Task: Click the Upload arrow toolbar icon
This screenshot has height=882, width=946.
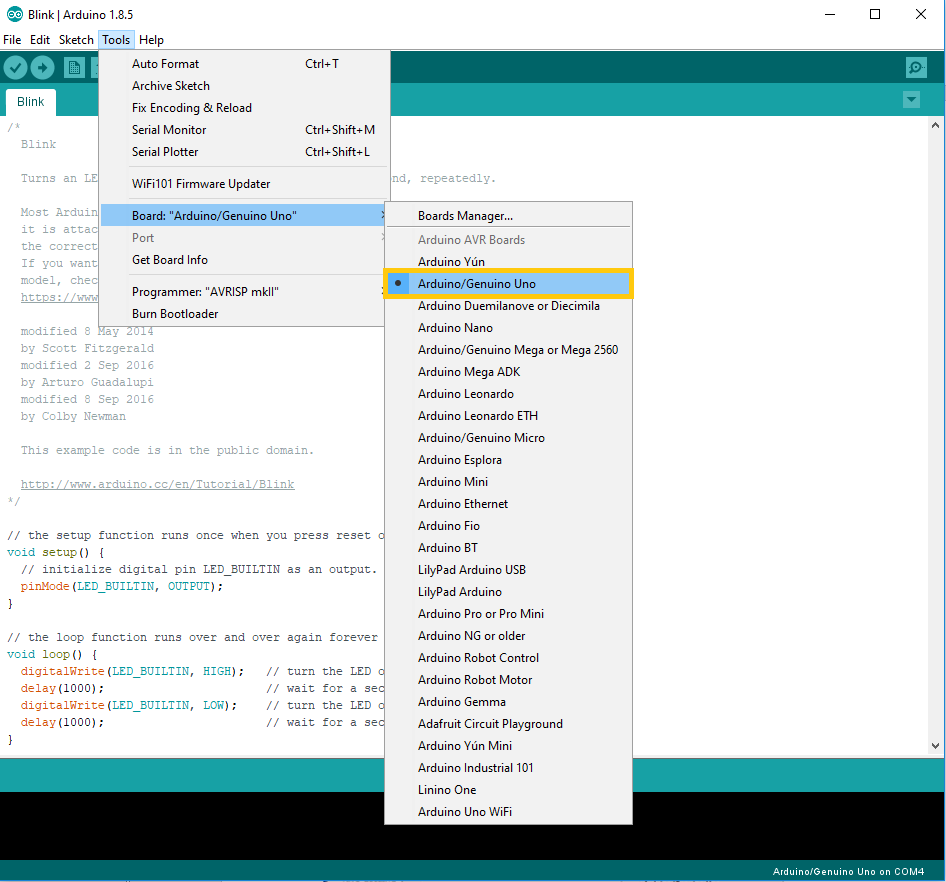Action: coord(42,67)
